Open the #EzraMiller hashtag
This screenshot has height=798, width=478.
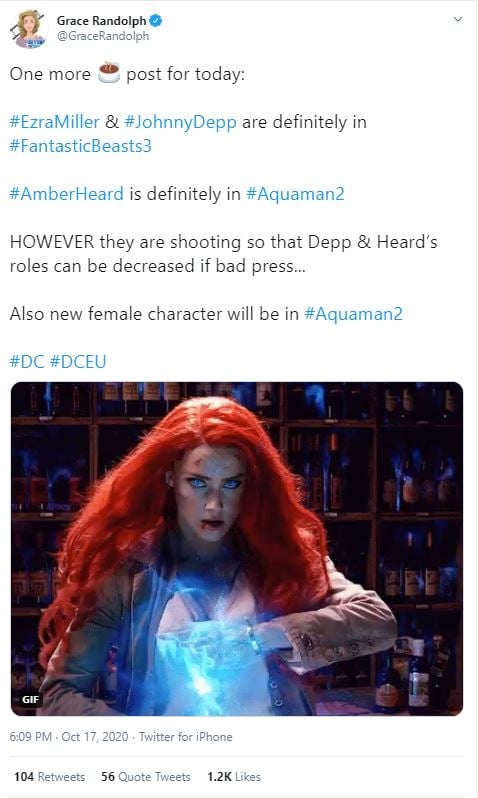coord(54,122)
